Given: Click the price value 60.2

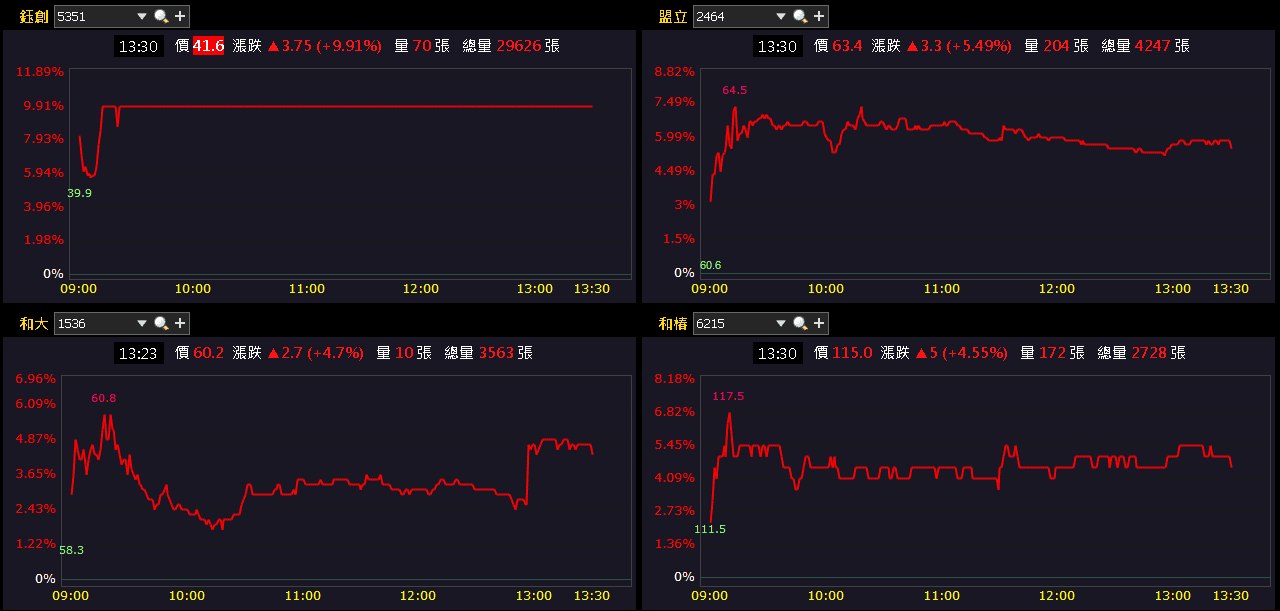Looking at the screenshot, I should coord(208,353).
